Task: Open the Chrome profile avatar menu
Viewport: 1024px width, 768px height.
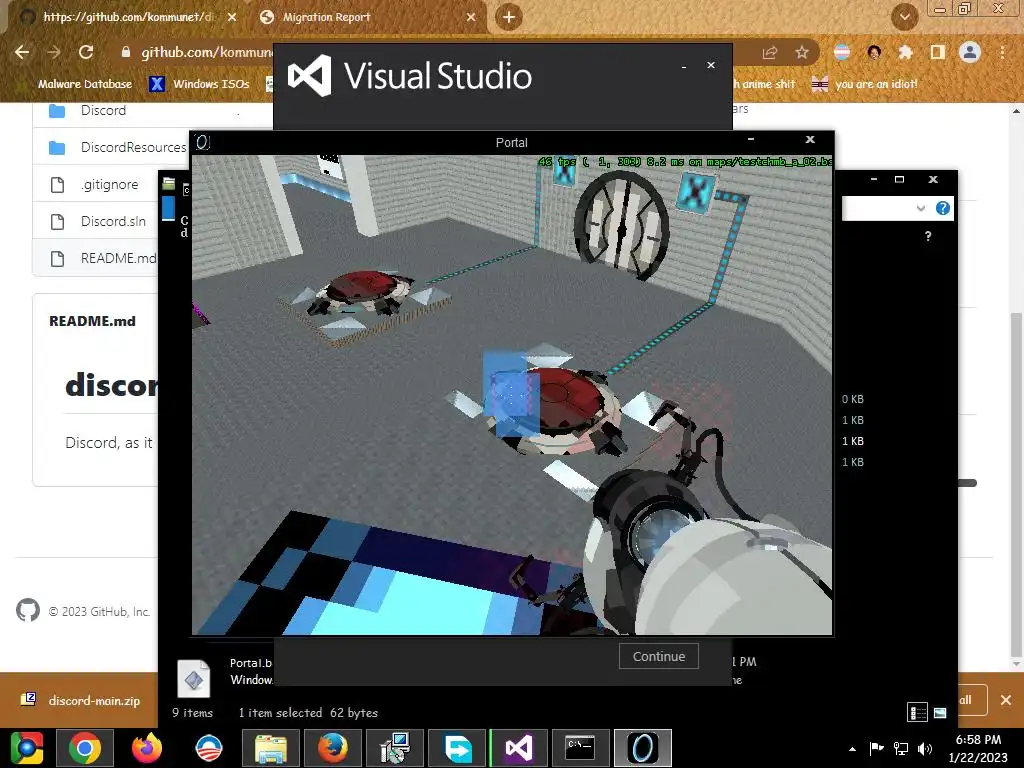Action: click(x=970, y=52)
